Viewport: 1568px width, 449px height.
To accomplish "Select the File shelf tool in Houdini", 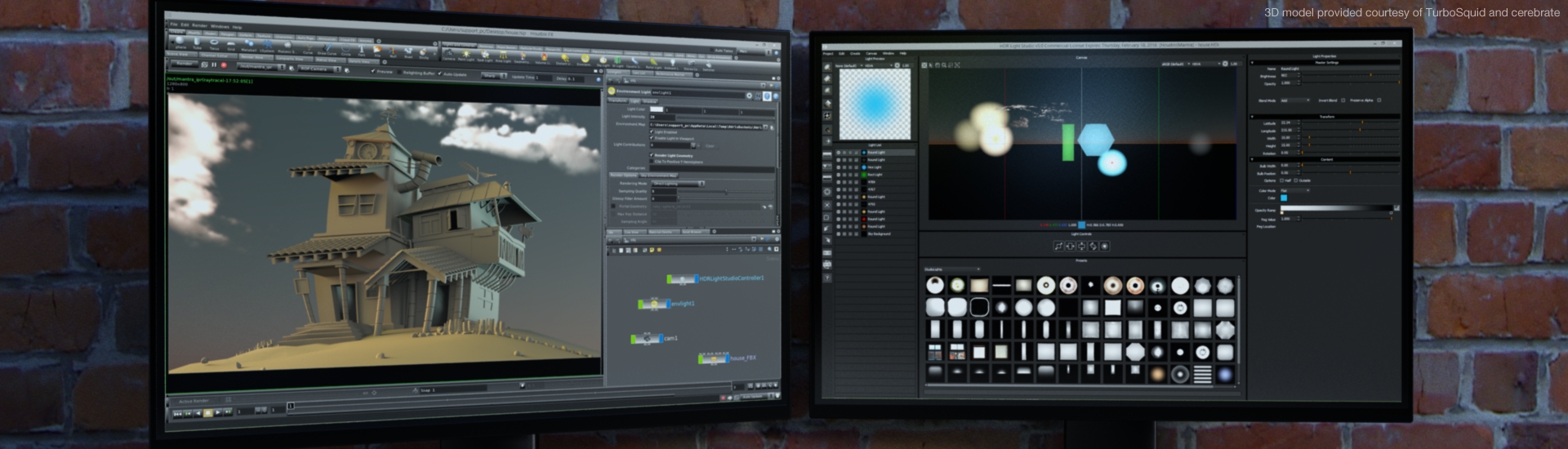I will tap(377, 51).
